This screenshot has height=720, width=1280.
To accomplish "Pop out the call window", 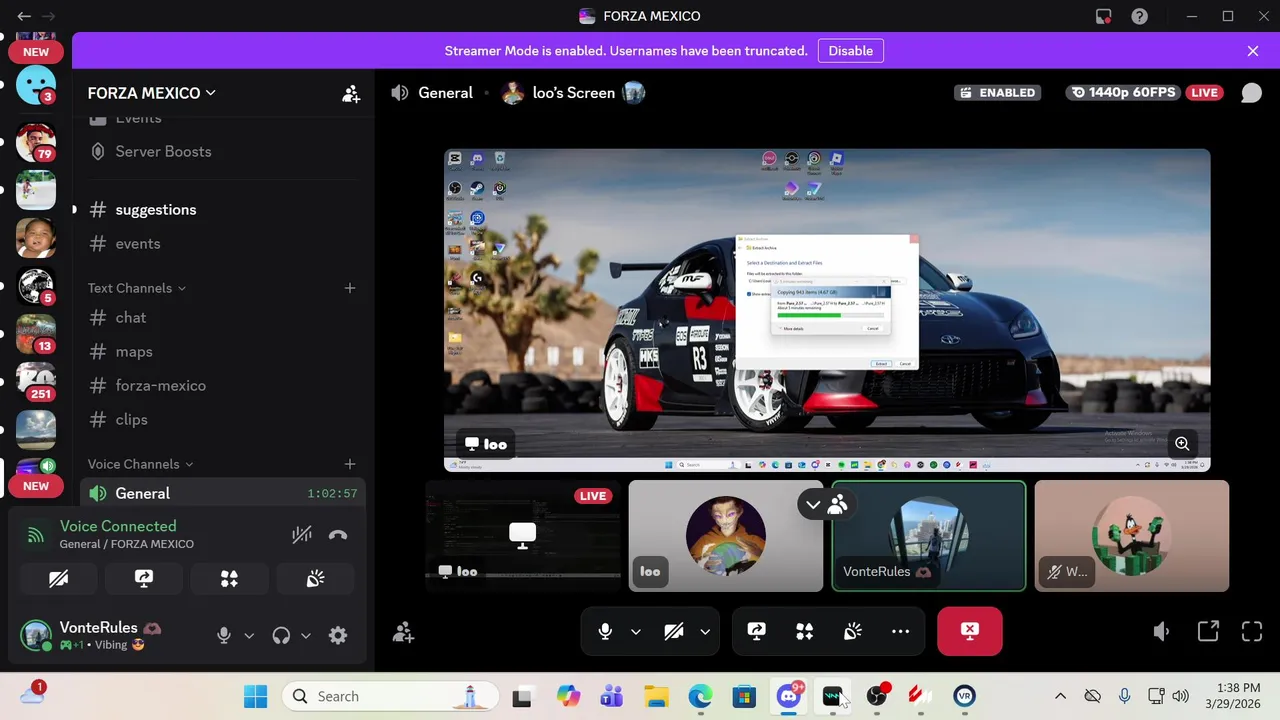I will (1208, 632).
